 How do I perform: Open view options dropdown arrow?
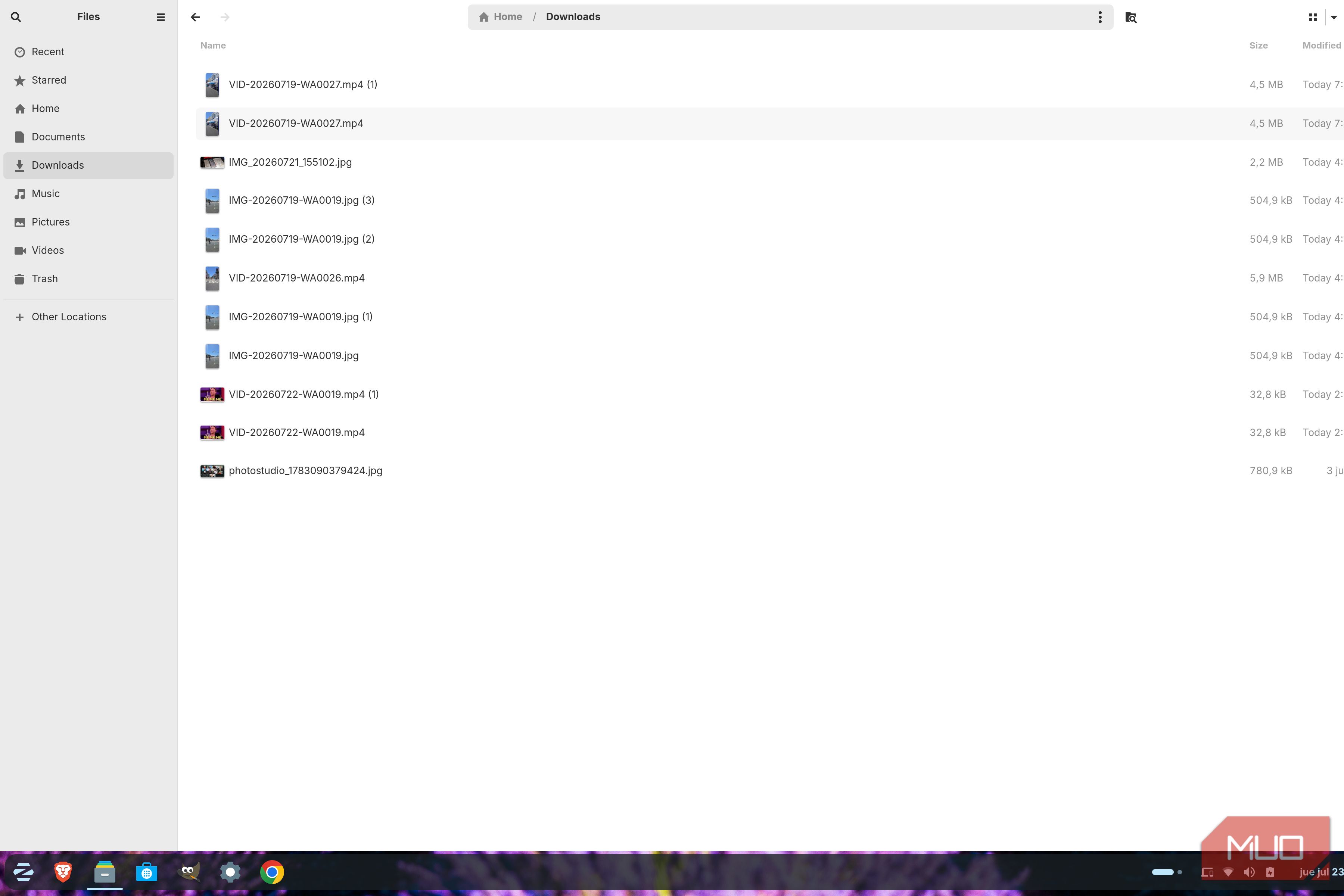(1334, 17)
